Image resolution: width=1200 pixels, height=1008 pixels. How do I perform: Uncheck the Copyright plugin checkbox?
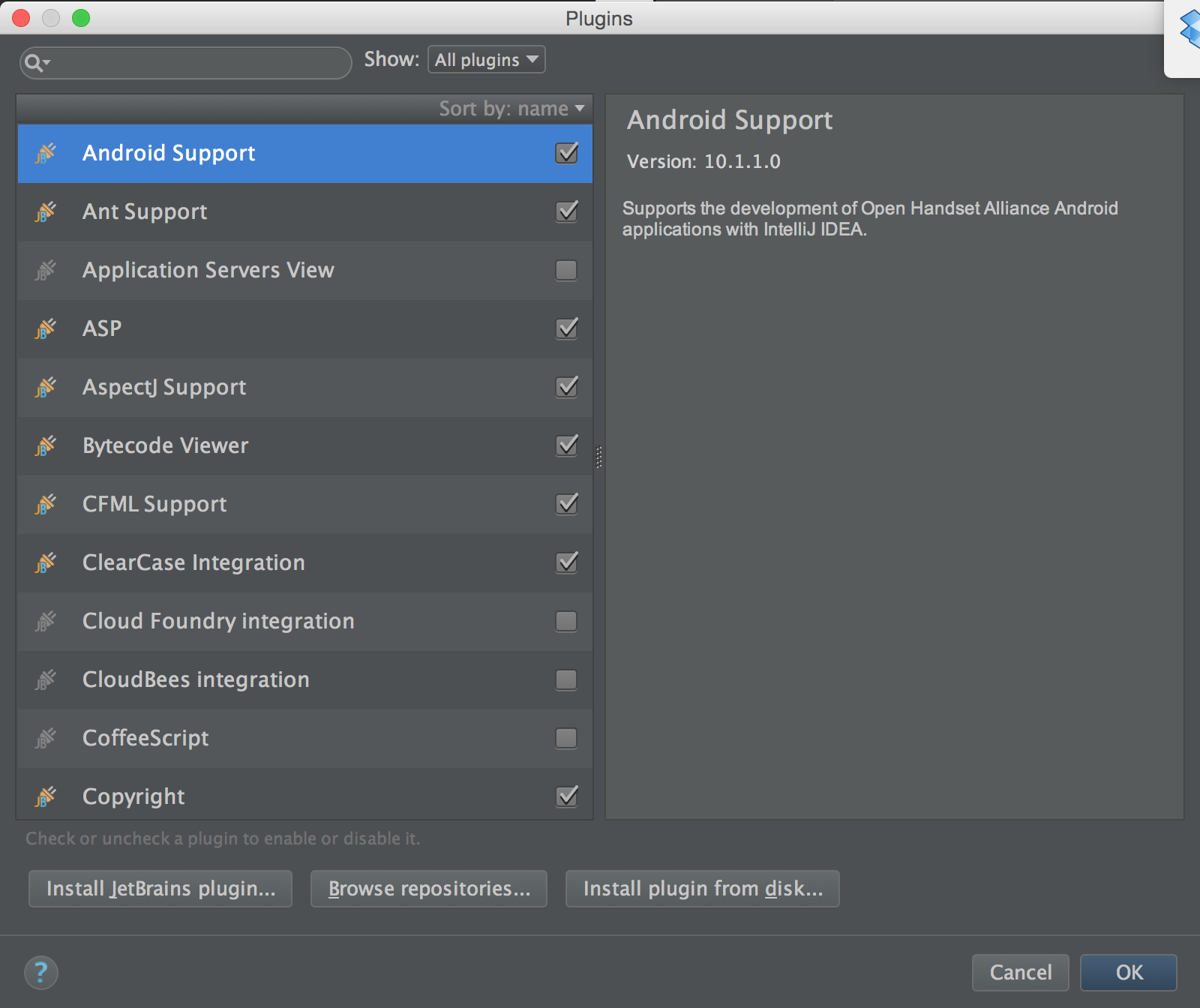point(566,796)
